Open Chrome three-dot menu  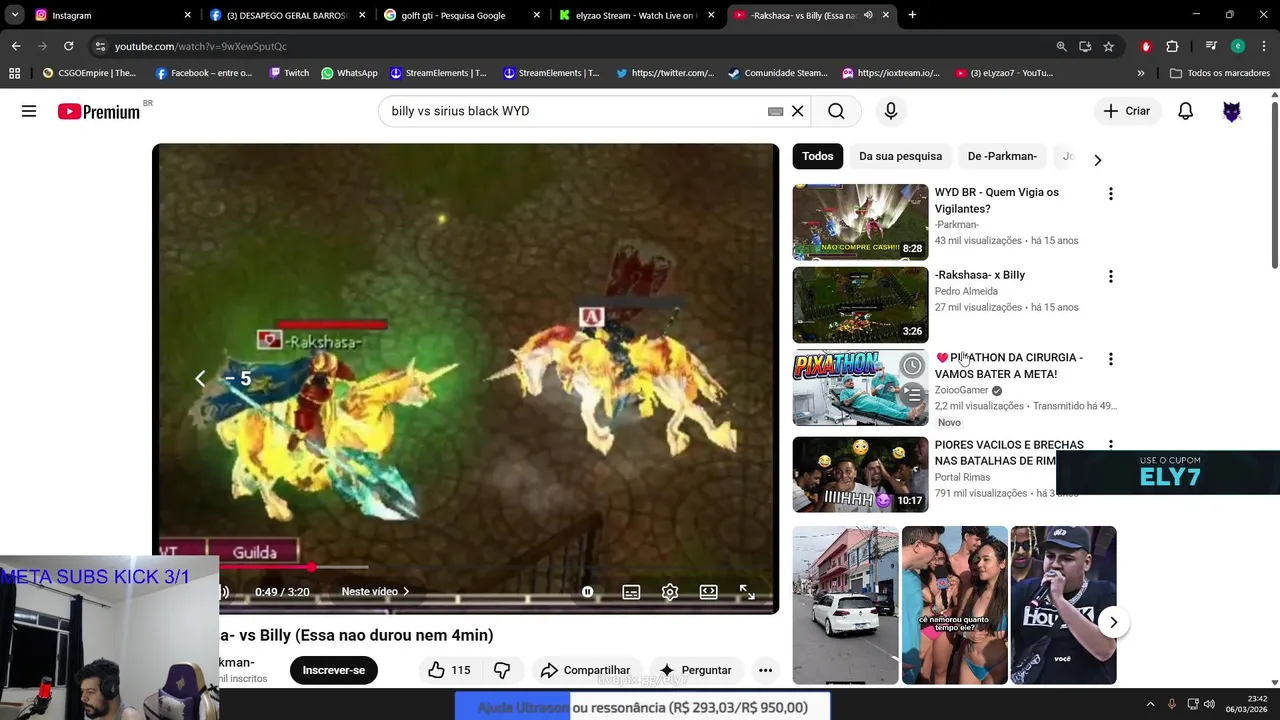tap(1264, 46)
